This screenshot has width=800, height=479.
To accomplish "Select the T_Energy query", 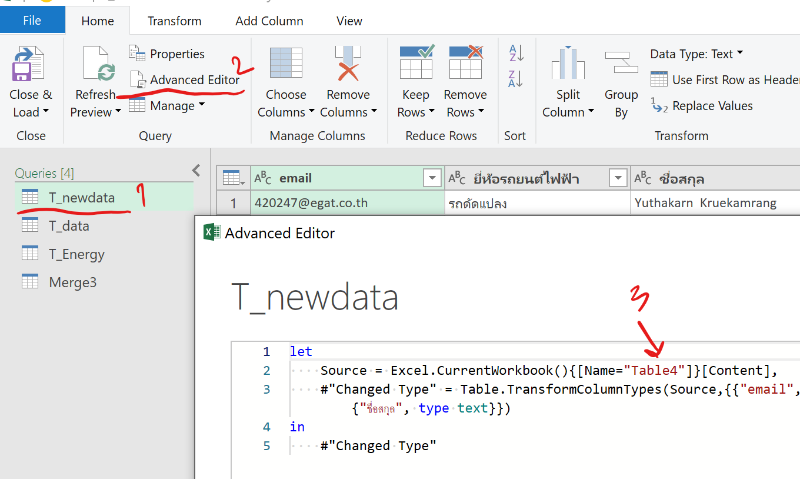I will click(x=76, y=254).
